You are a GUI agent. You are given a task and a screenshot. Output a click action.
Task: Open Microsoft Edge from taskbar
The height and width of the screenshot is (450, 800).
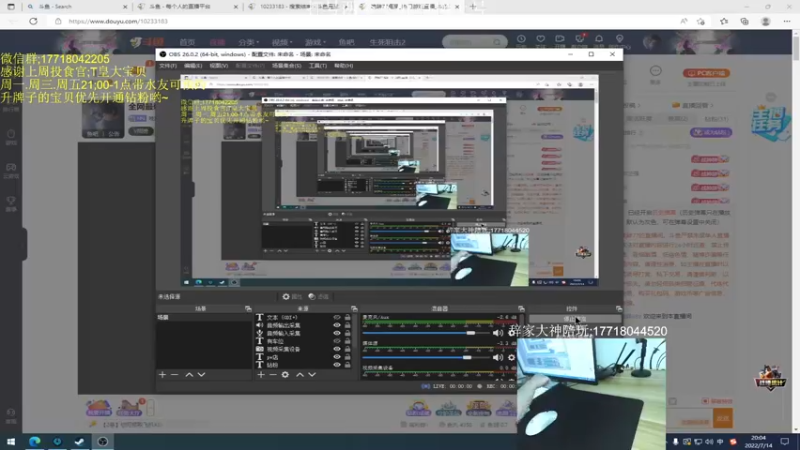coord(35,441)
